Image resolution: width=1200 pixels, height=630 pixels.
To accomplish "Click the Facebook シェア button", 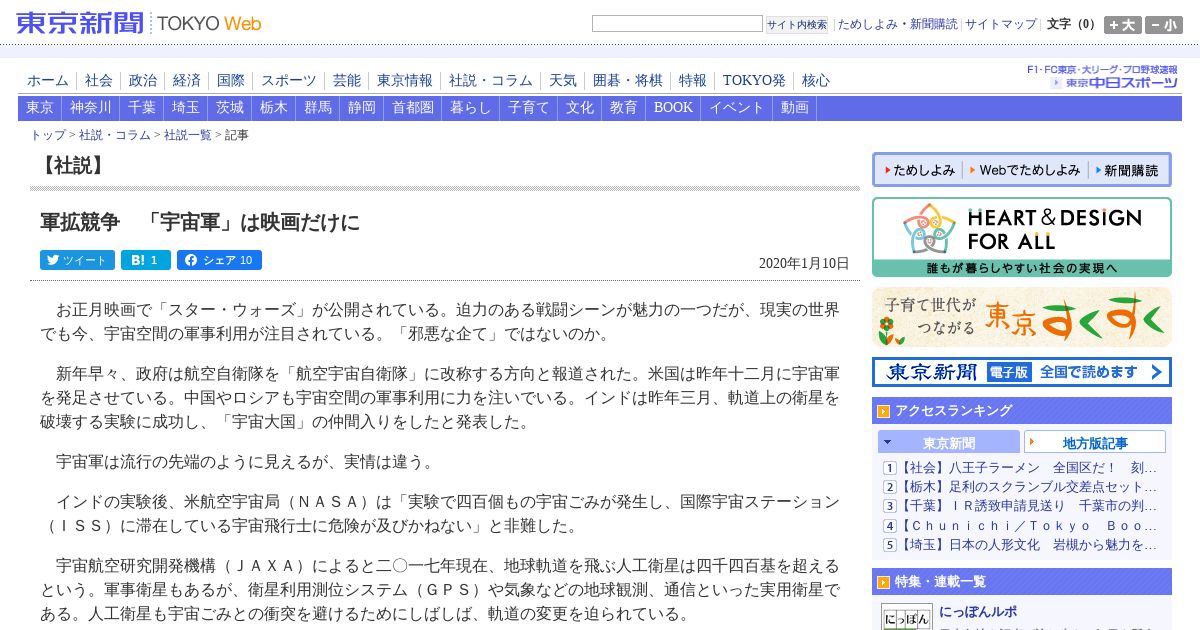I will coord(219,260).
